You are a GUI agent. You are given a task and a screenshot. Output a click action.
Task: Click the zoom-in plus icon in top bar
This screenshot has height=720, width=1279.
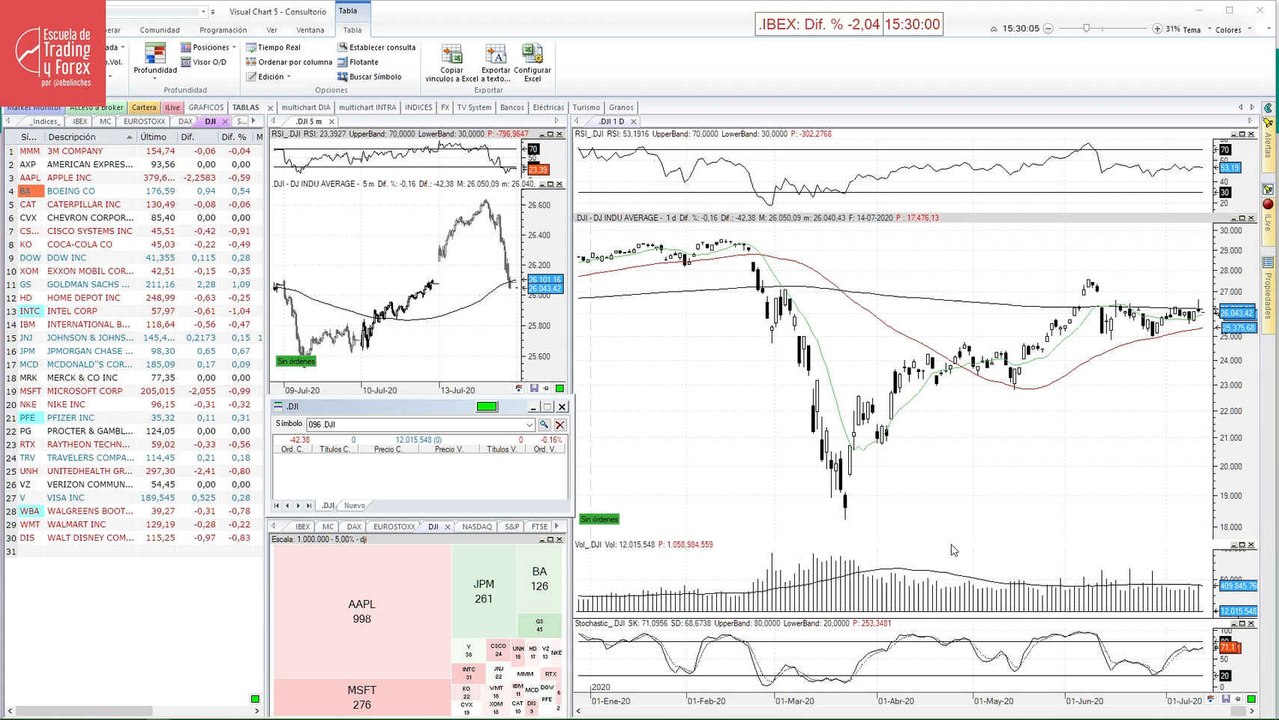tap(1157, 29)
